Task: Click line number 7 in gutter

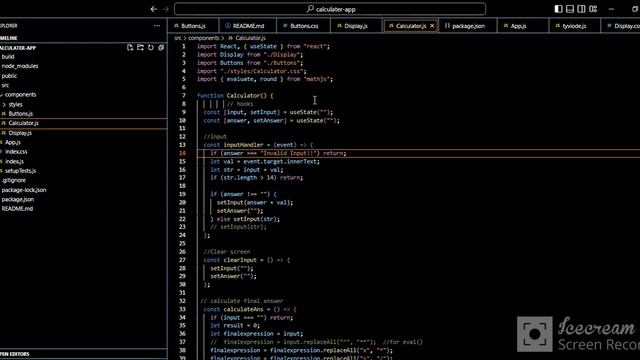Action: coord(184,96)
